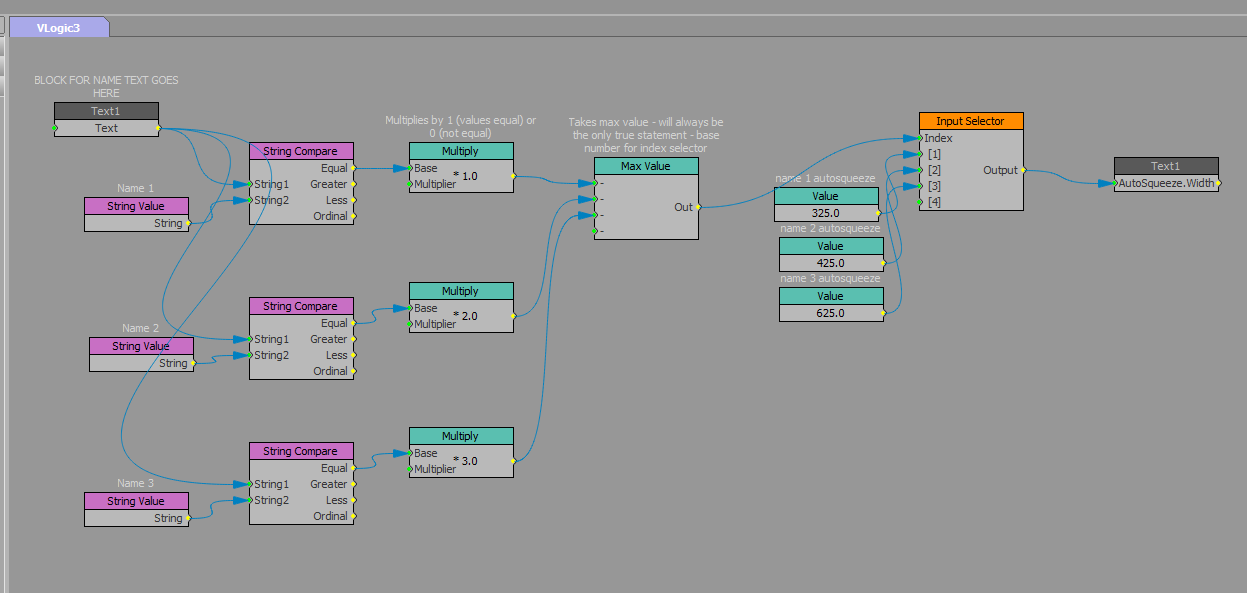This screenshot has width=1247, height=593.
Task: Click the [2] input of Input Selector
Action: point(920,170)
